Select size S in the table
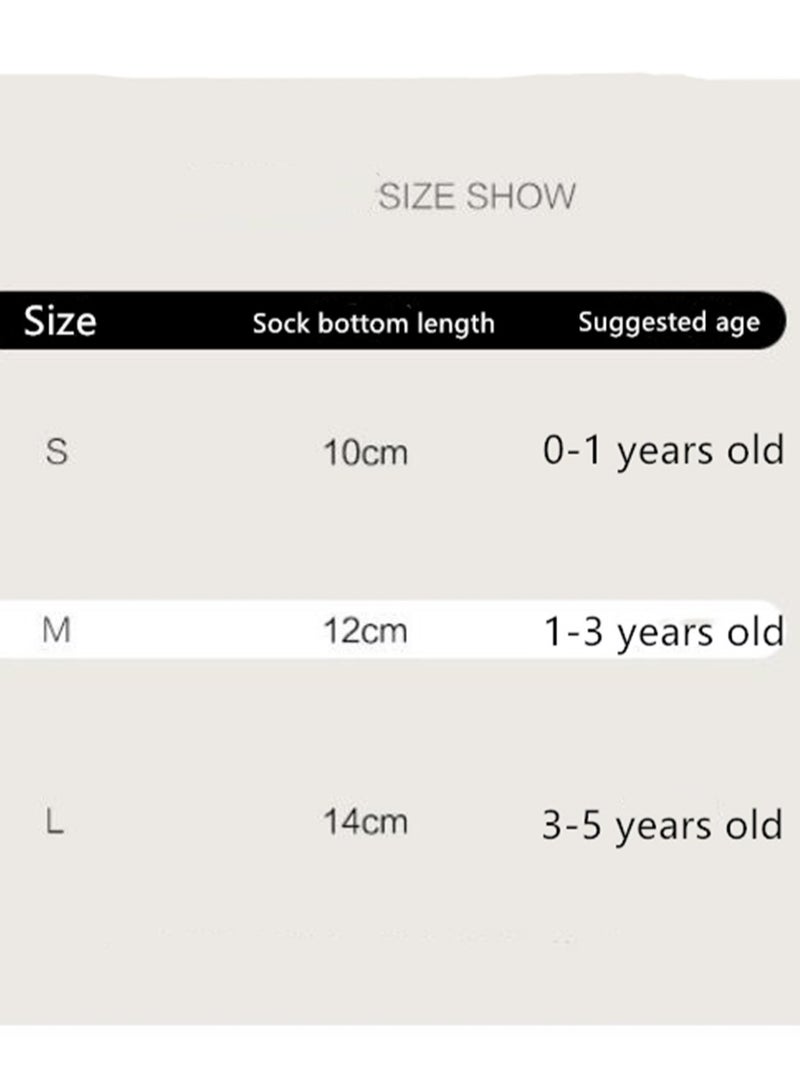The width and height of the screenshot is (800, 1090). click(57, 452)
